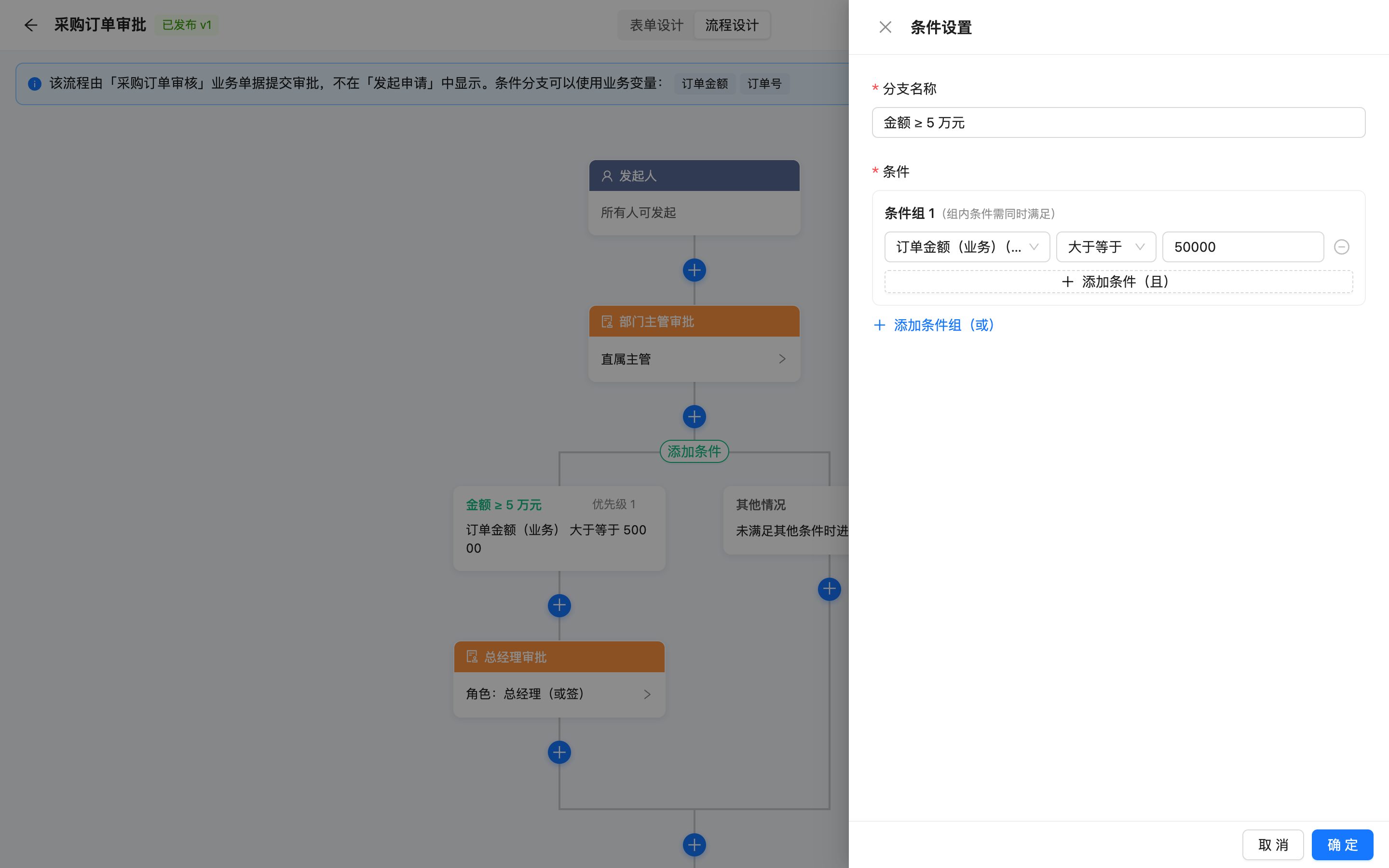Click the green 添加条件 pill in the flow
Image resolution: width=1389 pixels, height=868 pixels.
click(x=694, y=451)
